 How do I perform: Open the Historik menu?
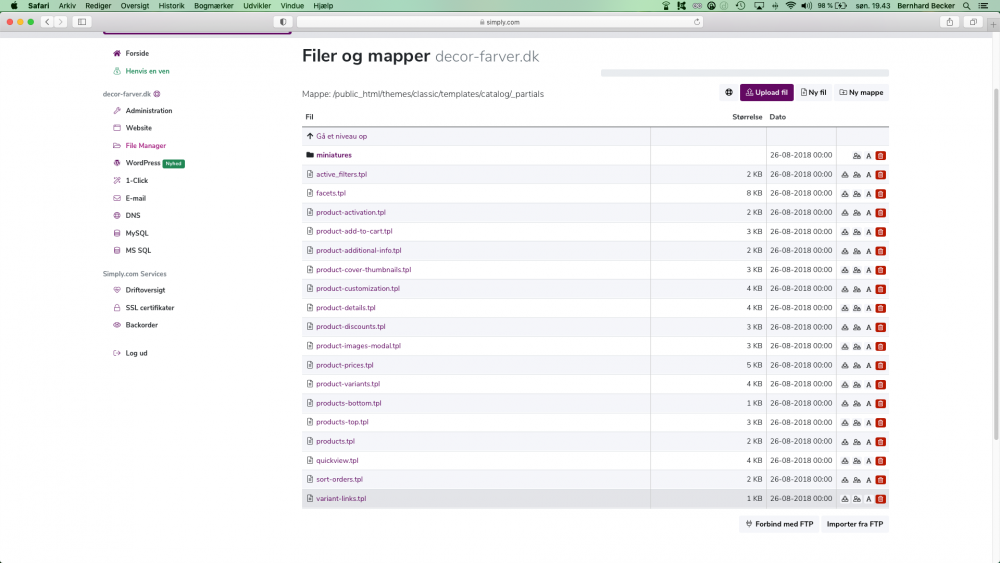[x=171, y=6]
